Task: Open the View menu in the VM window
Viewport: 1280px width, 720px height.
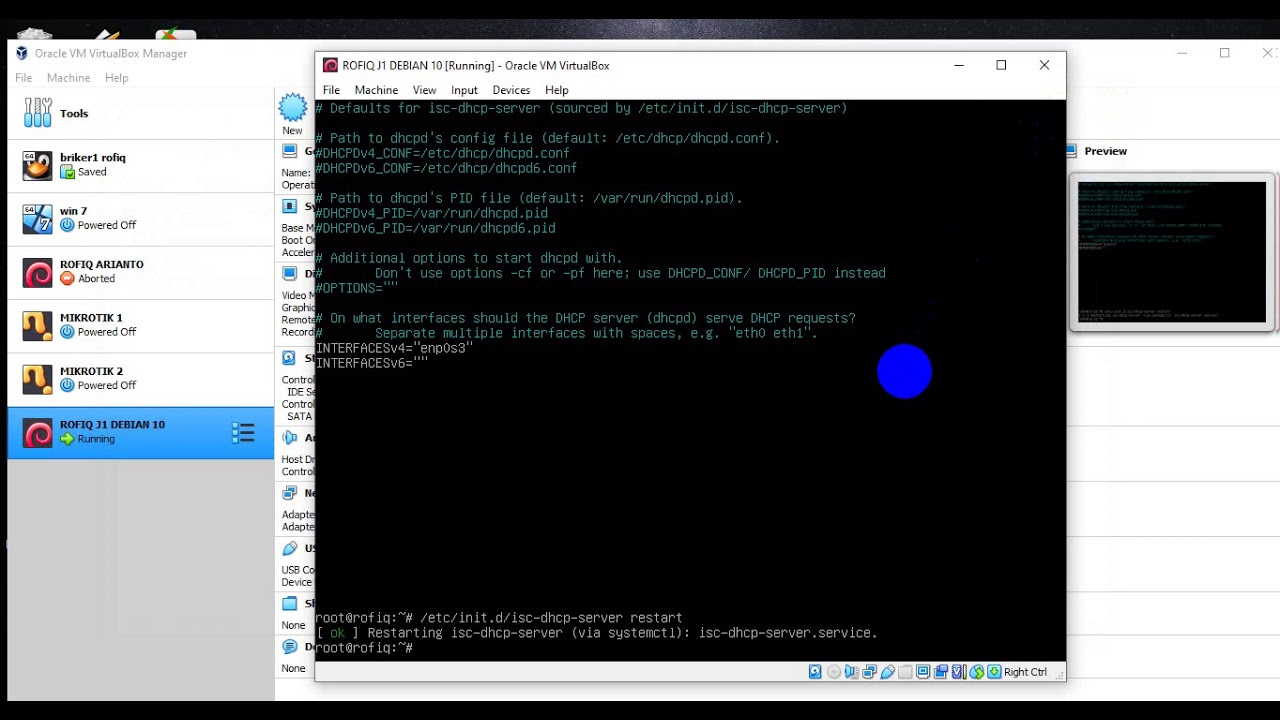Action: tap(424, 90)
